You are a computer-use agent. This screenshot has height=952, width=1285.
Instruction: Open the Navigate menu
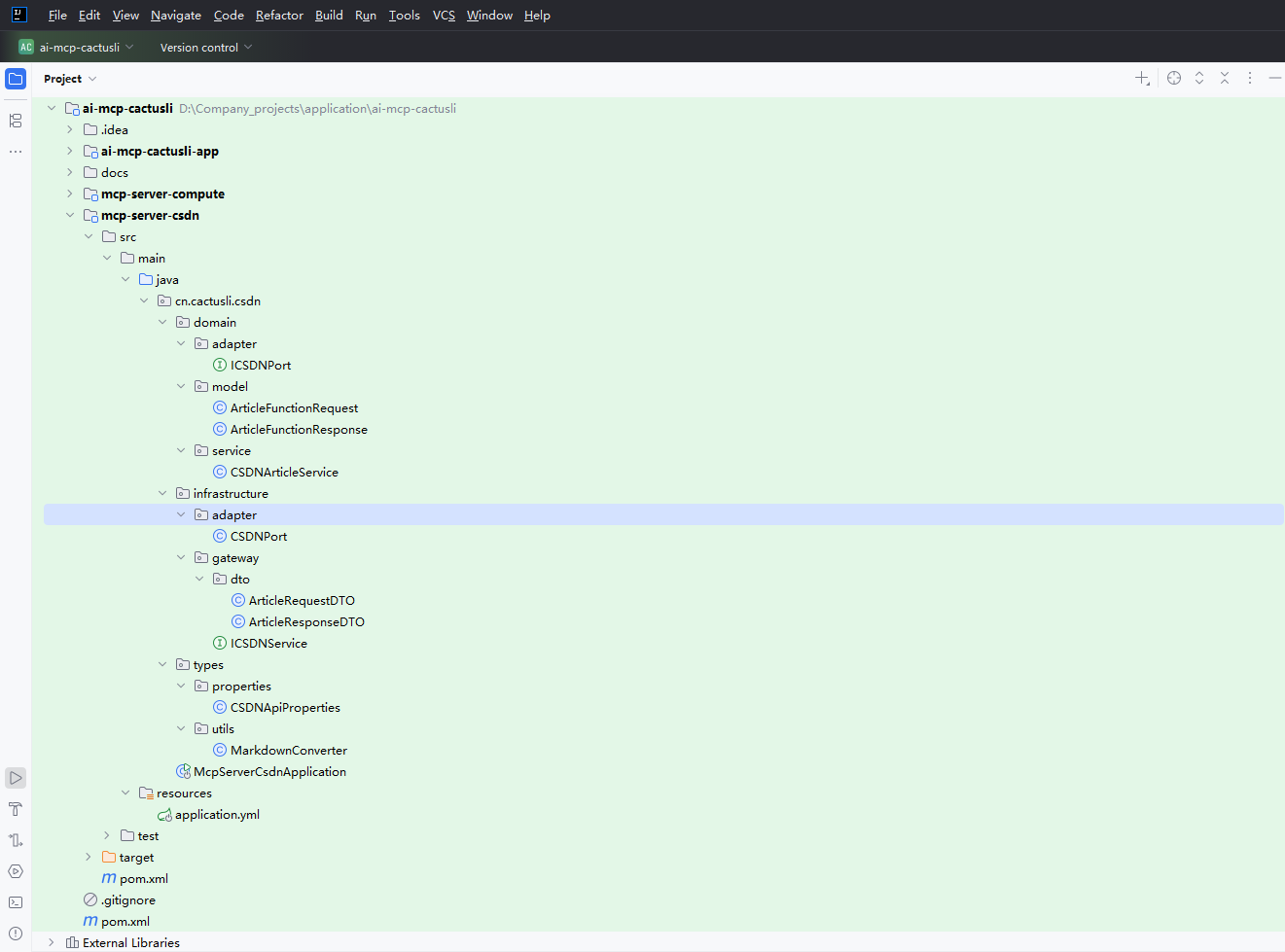point(176,15)
